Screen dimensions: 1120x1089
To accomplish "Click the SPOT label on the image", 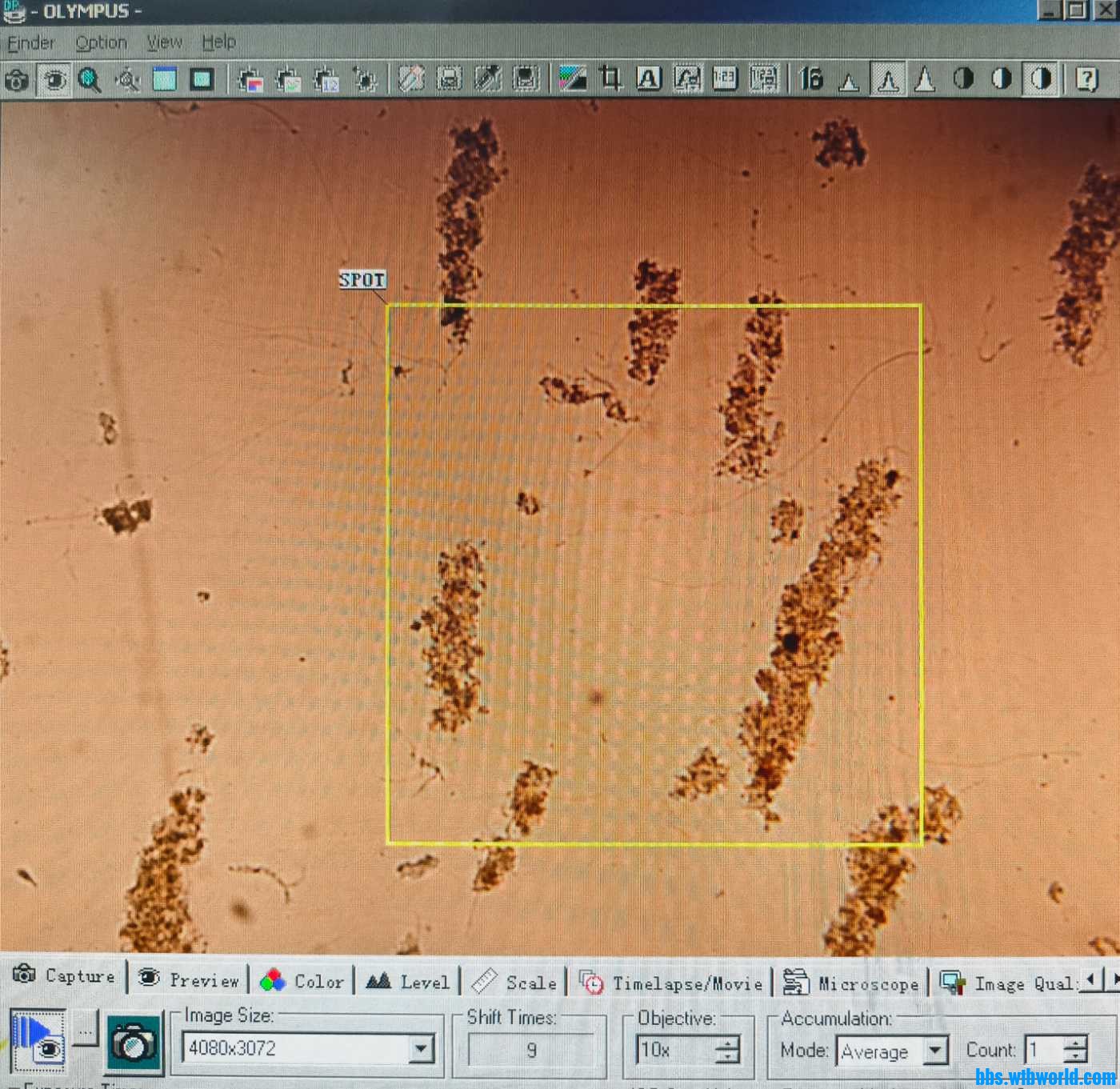I will (x=362, y=279).
